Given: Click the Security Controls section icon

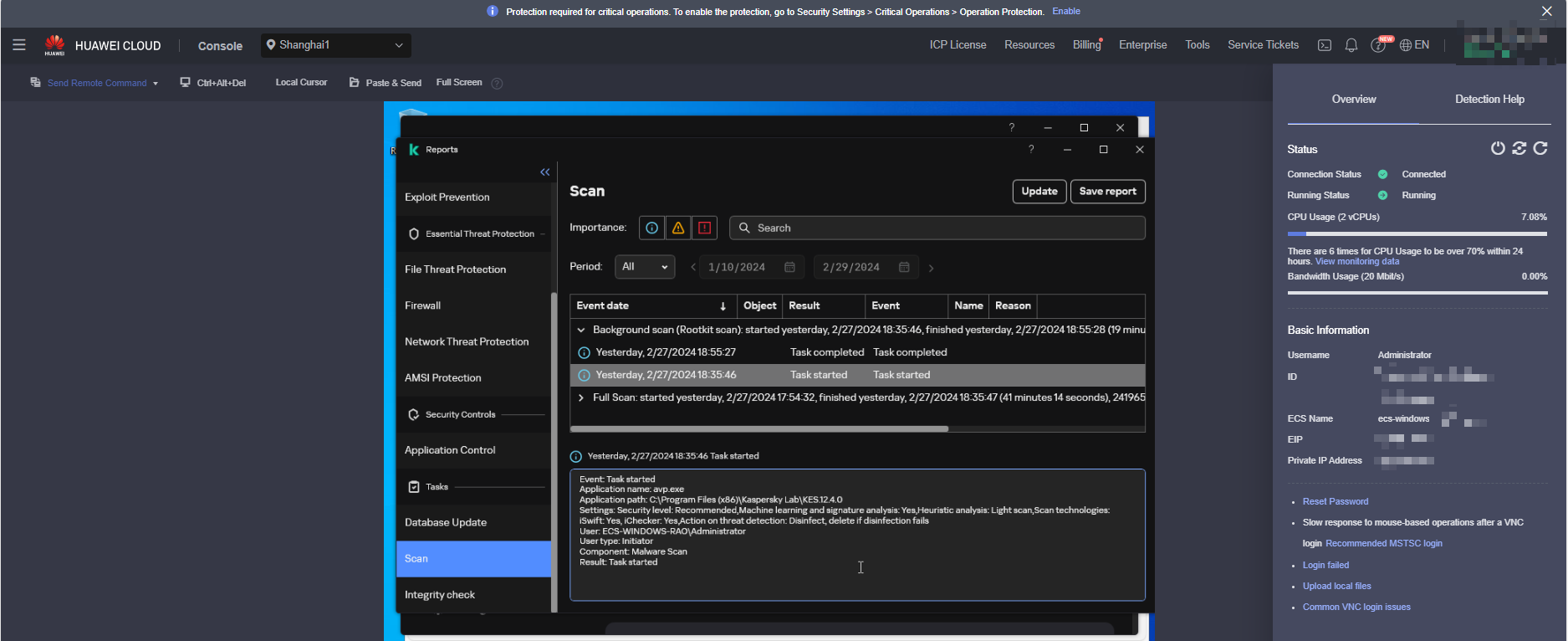Looking at the screenshot, I should [x=414, y=414].
